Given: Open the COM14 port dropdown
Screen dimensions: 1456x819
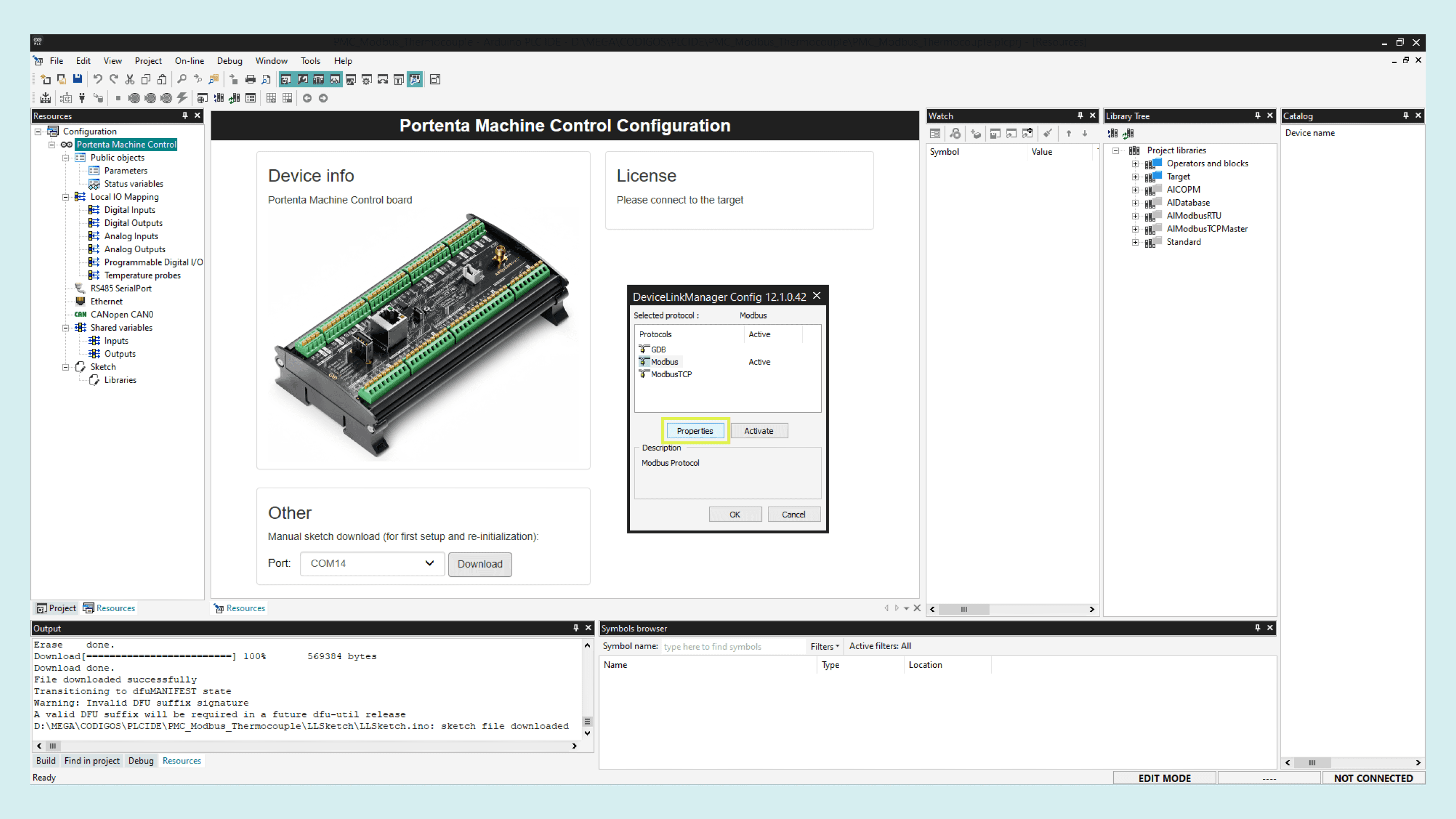Looking at the screenshot, I should tap(372, 564).
